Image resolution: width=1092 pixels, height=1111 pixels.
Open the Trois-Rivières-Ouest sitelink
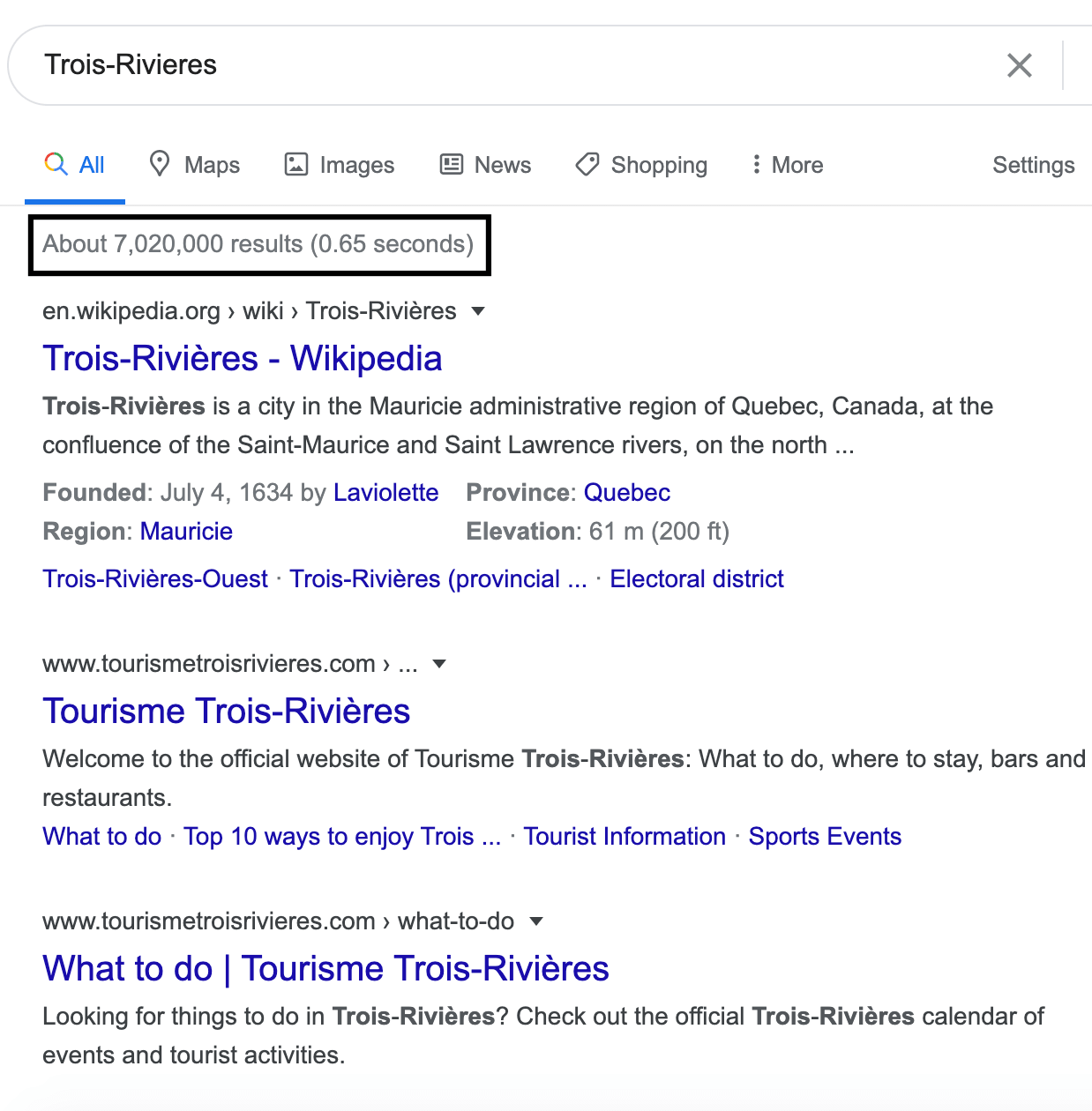[155, 578]
